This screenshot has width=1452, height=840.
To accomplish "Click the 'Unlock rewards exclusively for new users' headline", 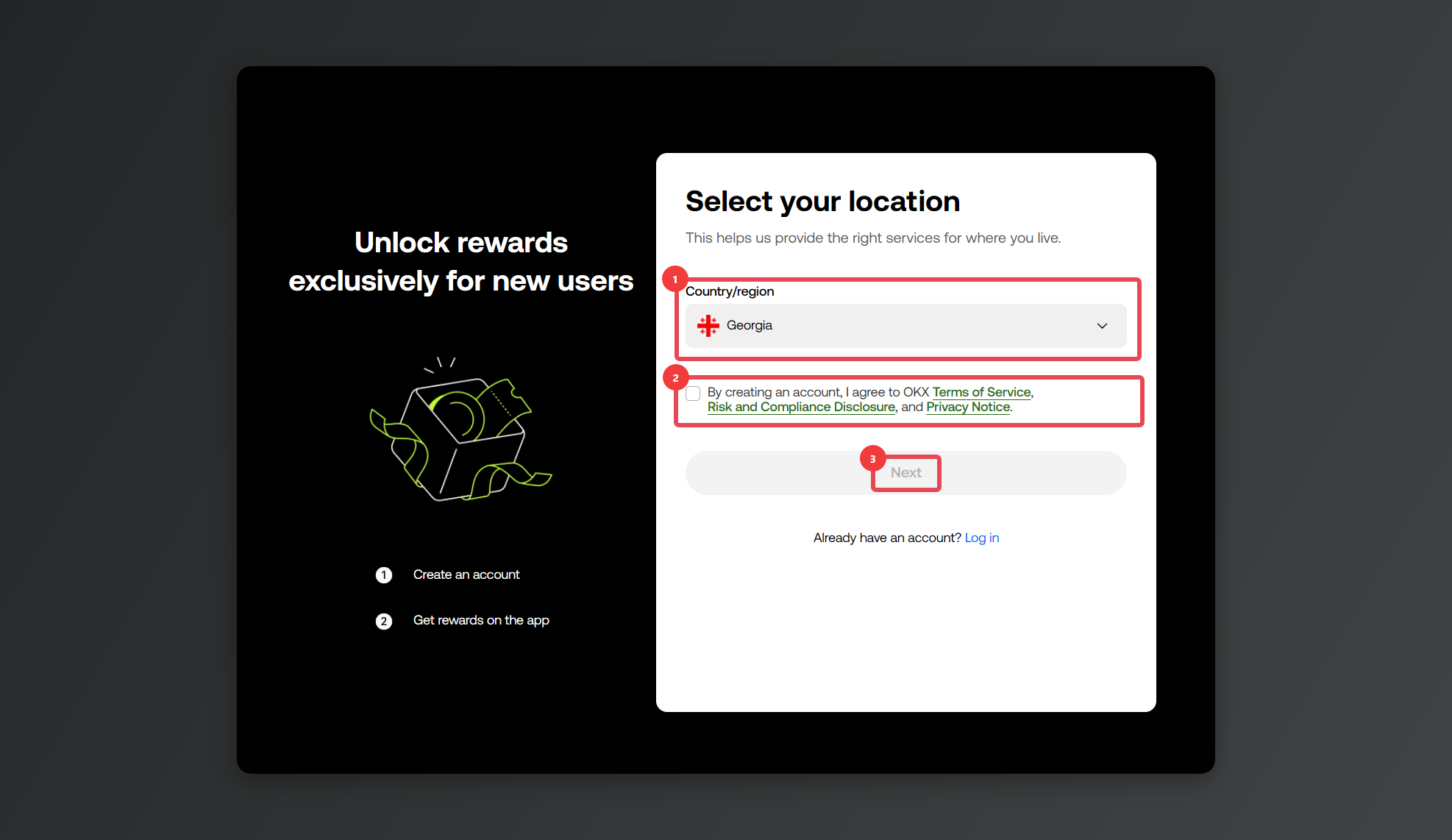I will 460,262.
